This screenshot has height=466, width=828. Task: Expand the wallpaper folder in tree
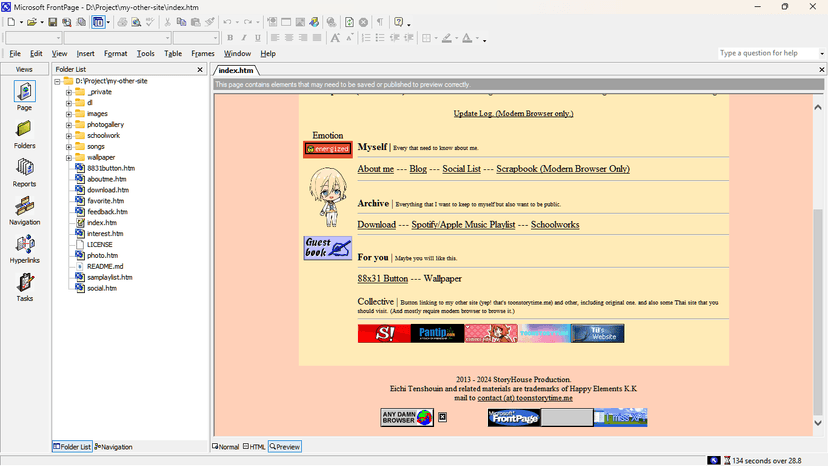click(x=69, y=157)
